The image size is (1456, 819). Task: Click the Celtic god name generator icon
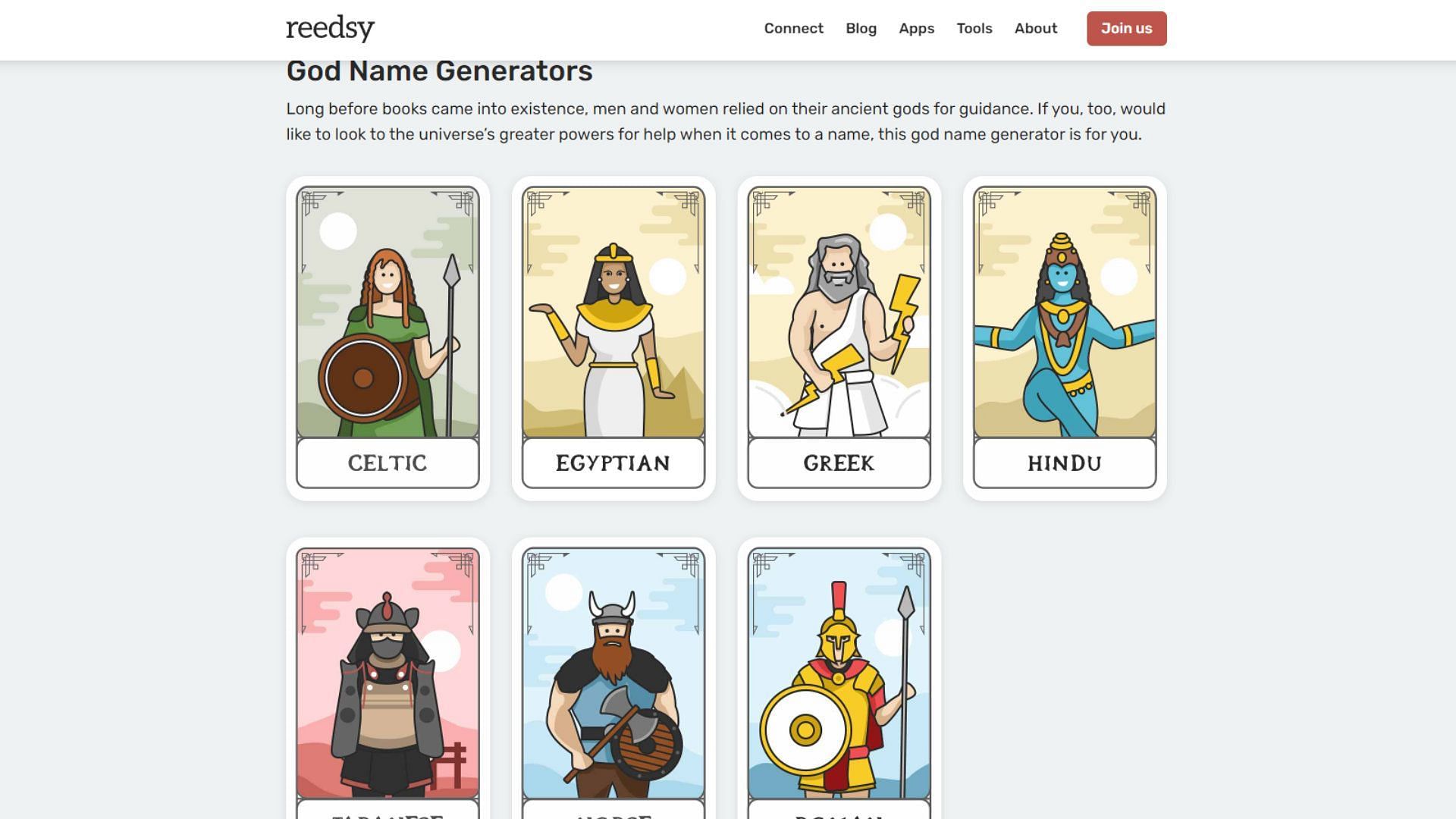(x=387, y=338)
